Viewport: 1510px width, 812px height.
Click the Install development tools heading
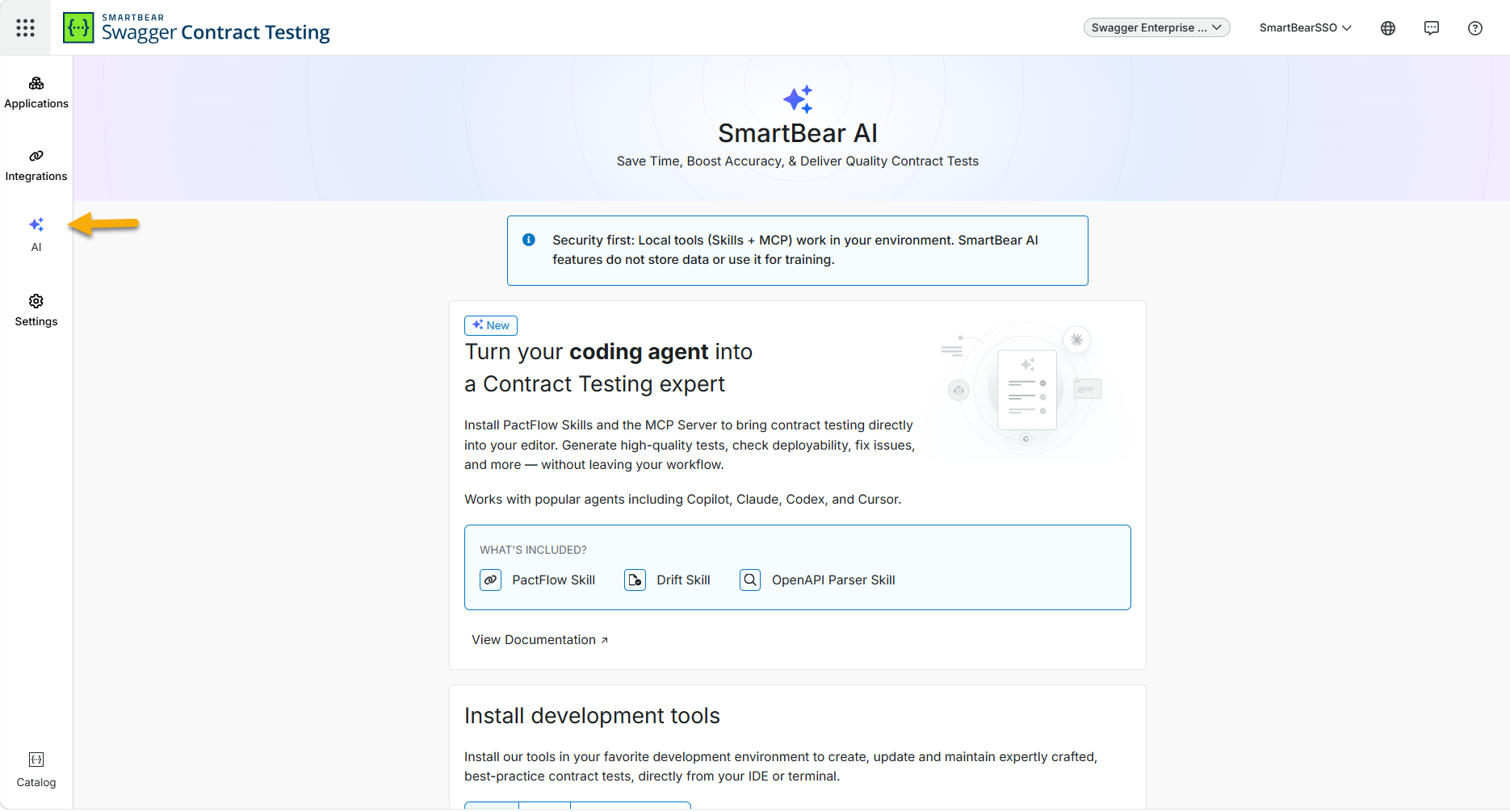pyautogui.click(x=592, y=716)
